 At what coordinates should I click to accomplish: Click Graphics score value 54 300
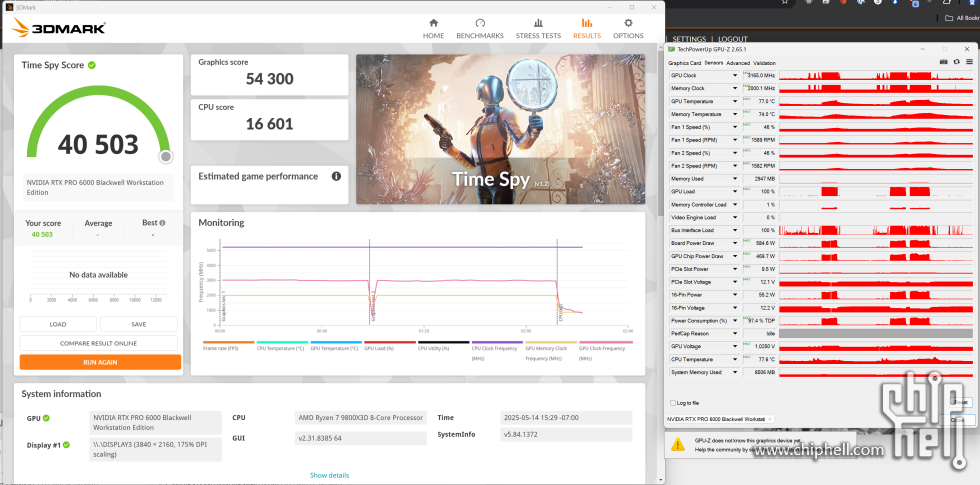point(269,79)
